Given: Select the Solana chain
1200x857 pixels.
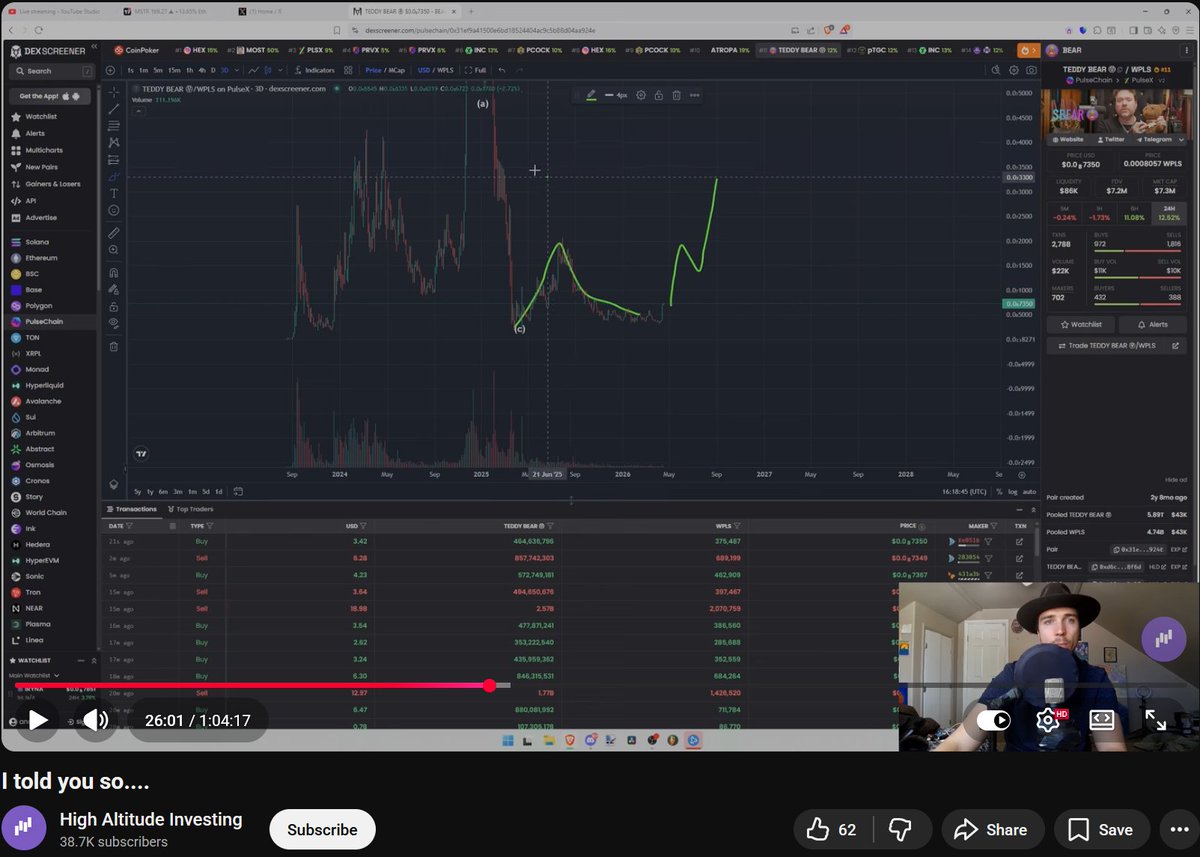Looking at the screenshot, I should 37,242.
